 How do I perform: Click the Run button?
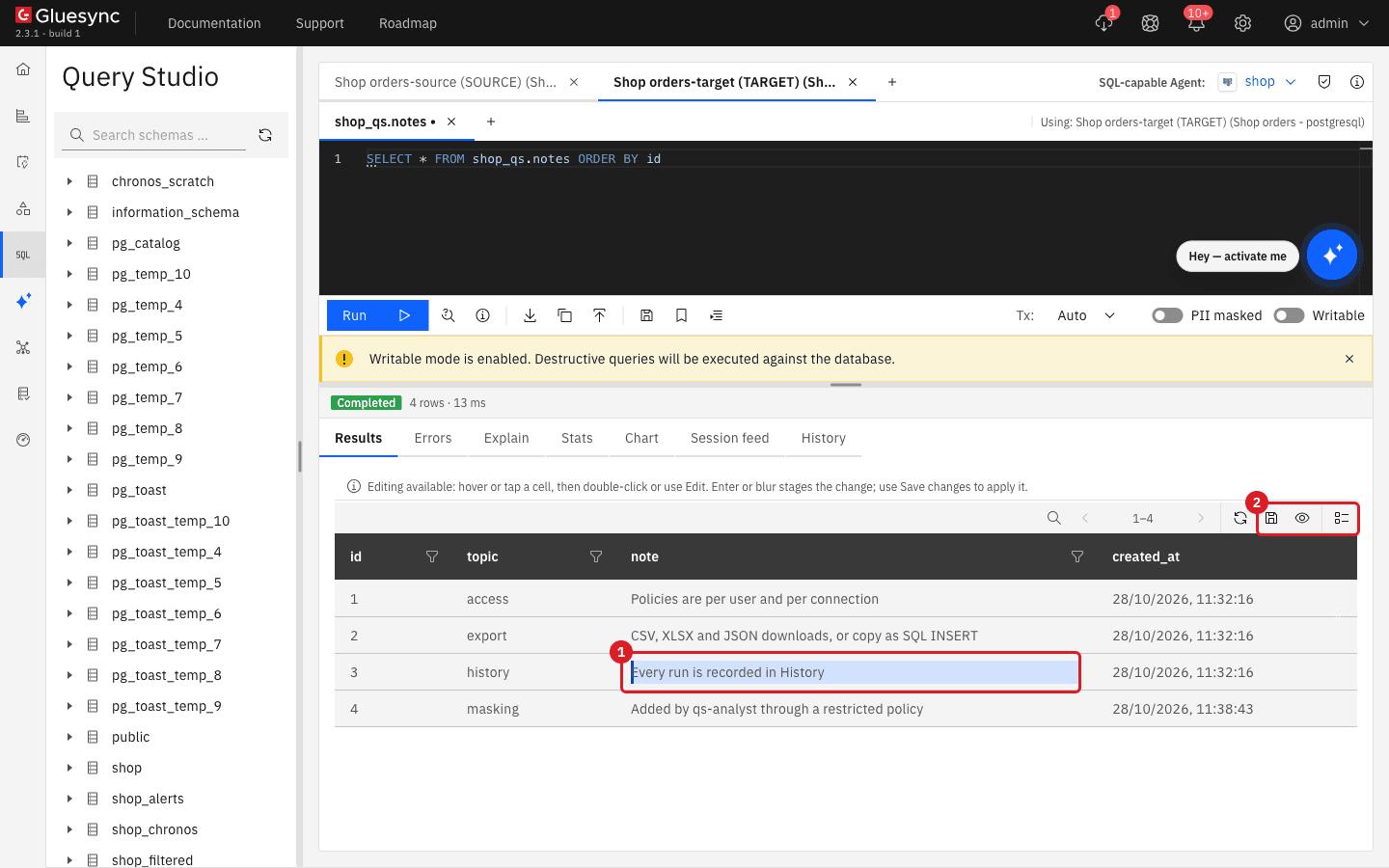[x=377, y=315]
